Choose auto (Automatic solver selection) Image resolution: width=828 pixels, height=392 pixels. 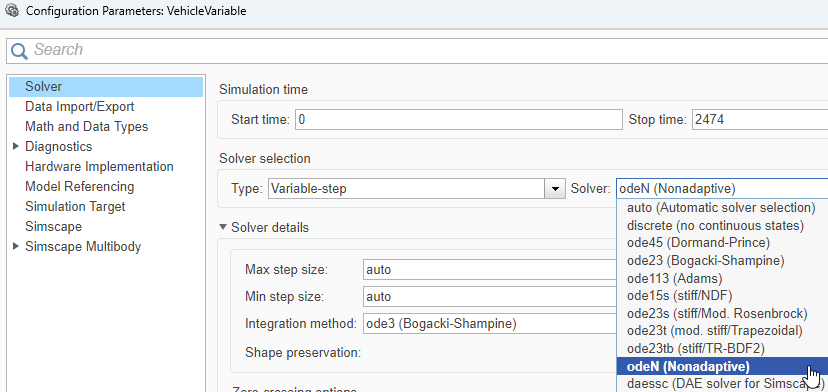[x=722, y=208]
